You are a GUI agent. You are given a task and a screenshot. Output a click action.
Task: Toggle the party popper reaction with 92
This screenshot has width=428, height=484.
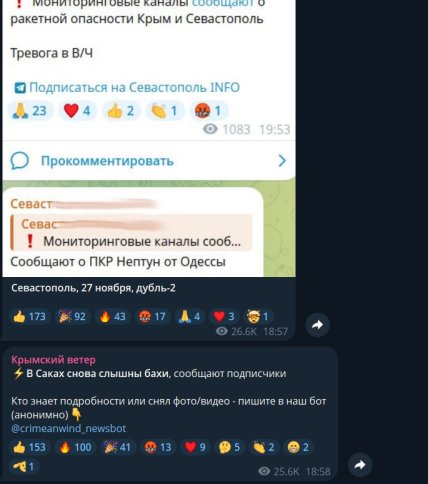pyautogui.click(x=72, y=316)
